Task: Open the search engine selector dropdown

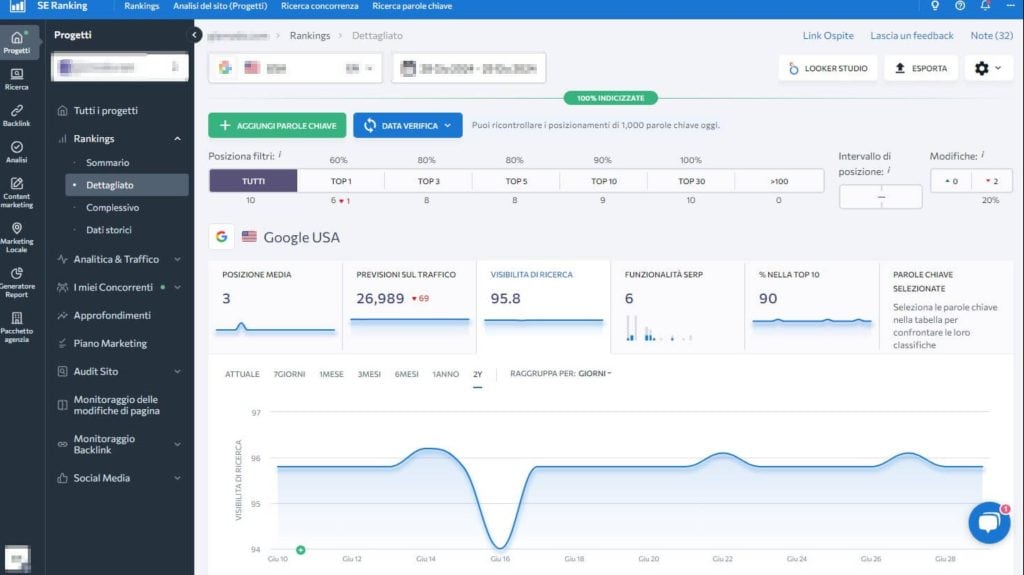Action: (x=295, y=68)
